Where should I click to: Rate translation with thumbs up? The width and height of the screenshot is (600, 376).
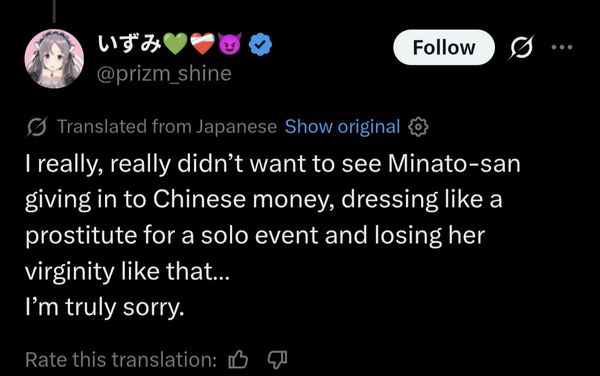pos(238,359)
